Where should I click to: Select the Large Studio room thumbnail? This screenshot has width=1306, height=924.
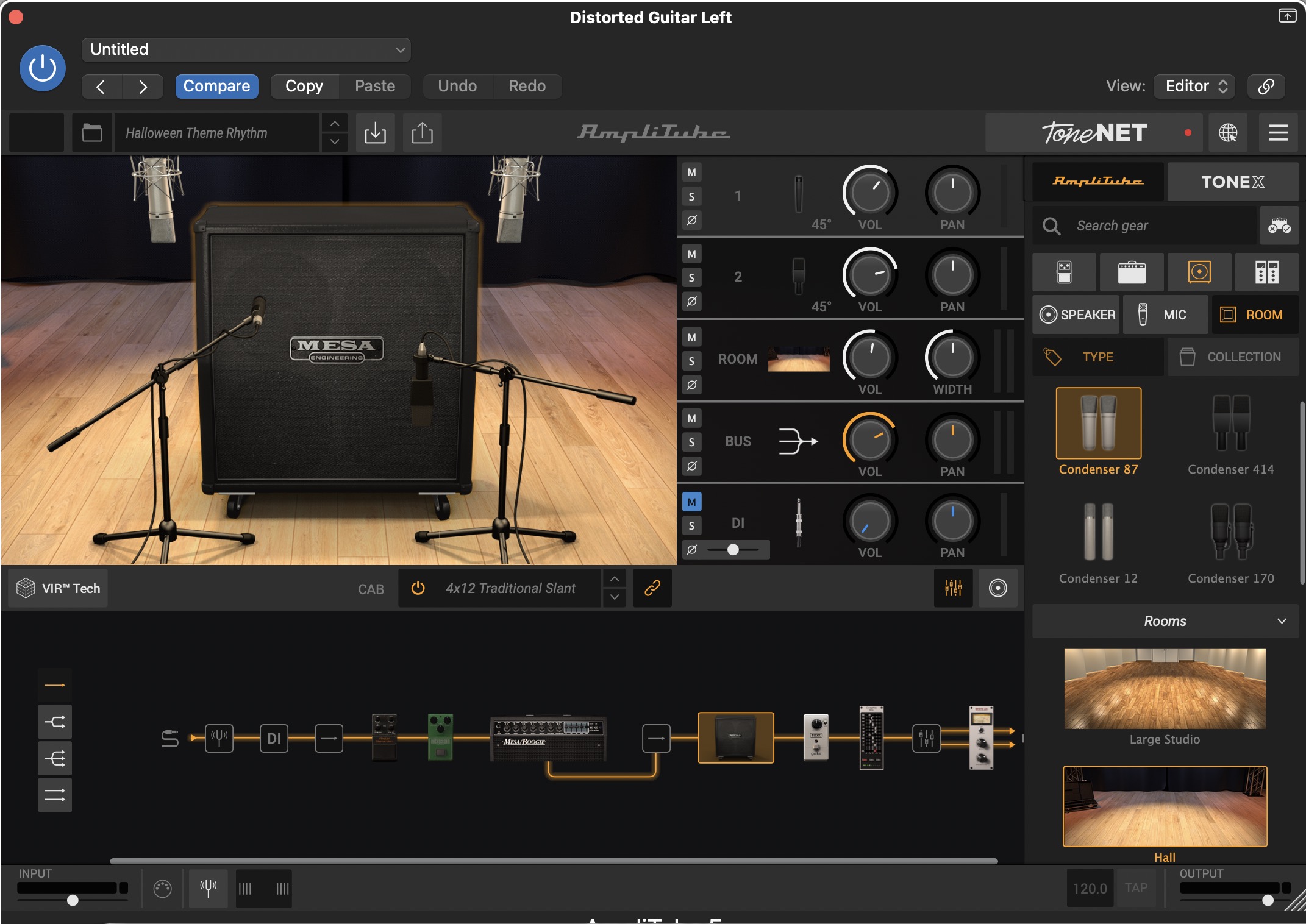coord(1164,689)
